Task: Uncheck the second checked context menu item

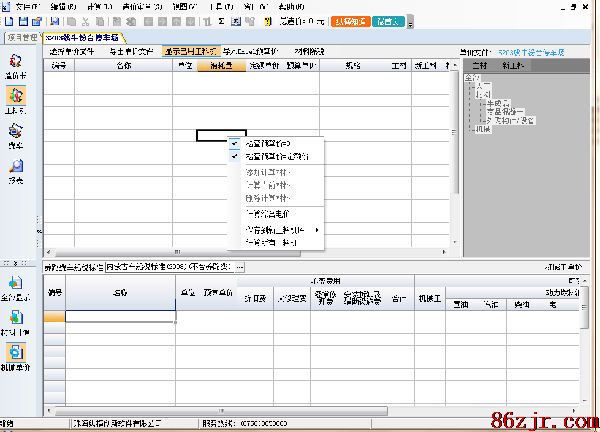Action: tap(275, 156)
